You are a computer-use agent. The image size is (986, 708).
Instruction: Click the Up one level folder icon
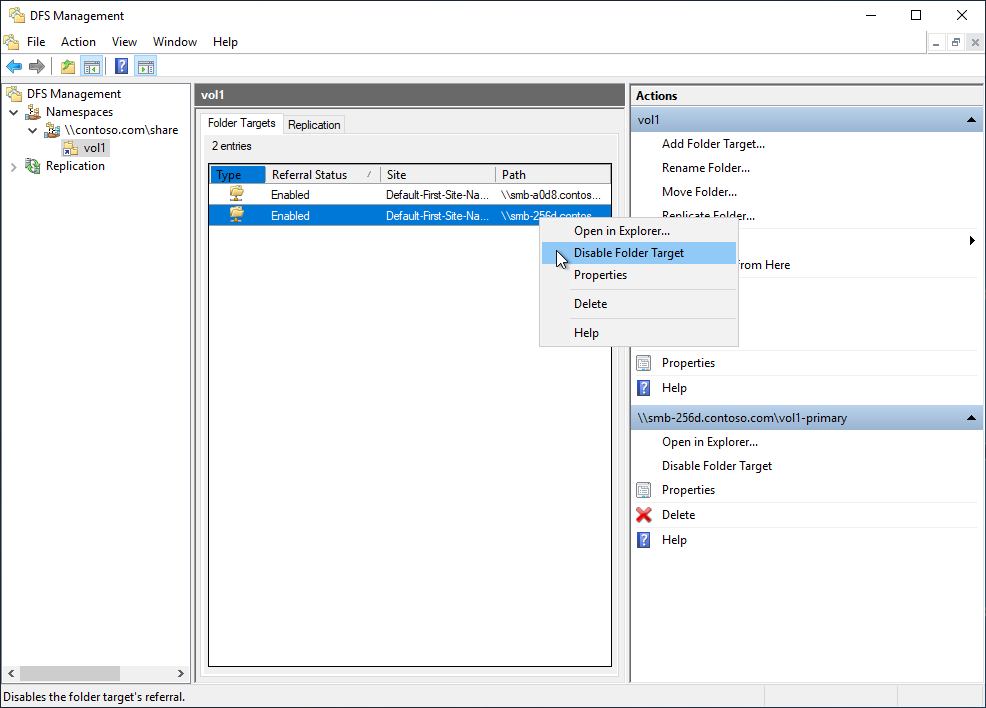coord(68,66)
